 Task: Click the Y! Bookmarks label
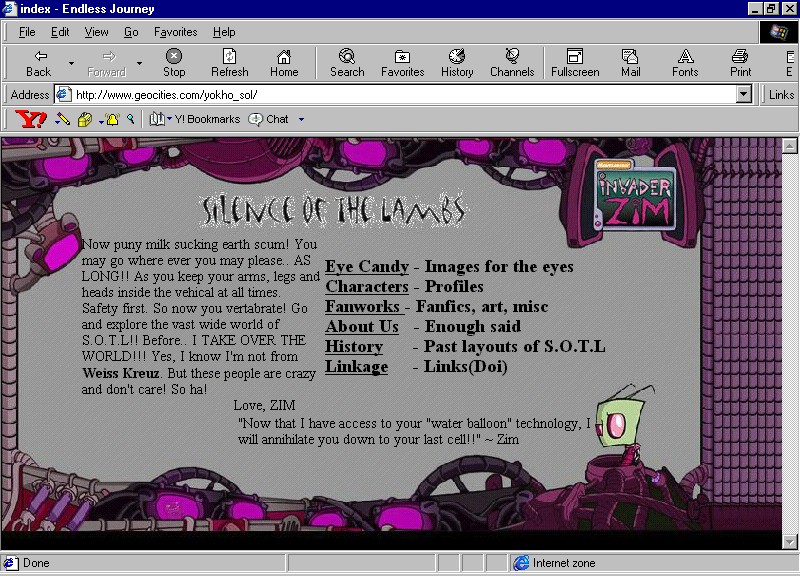click(207, 119)
